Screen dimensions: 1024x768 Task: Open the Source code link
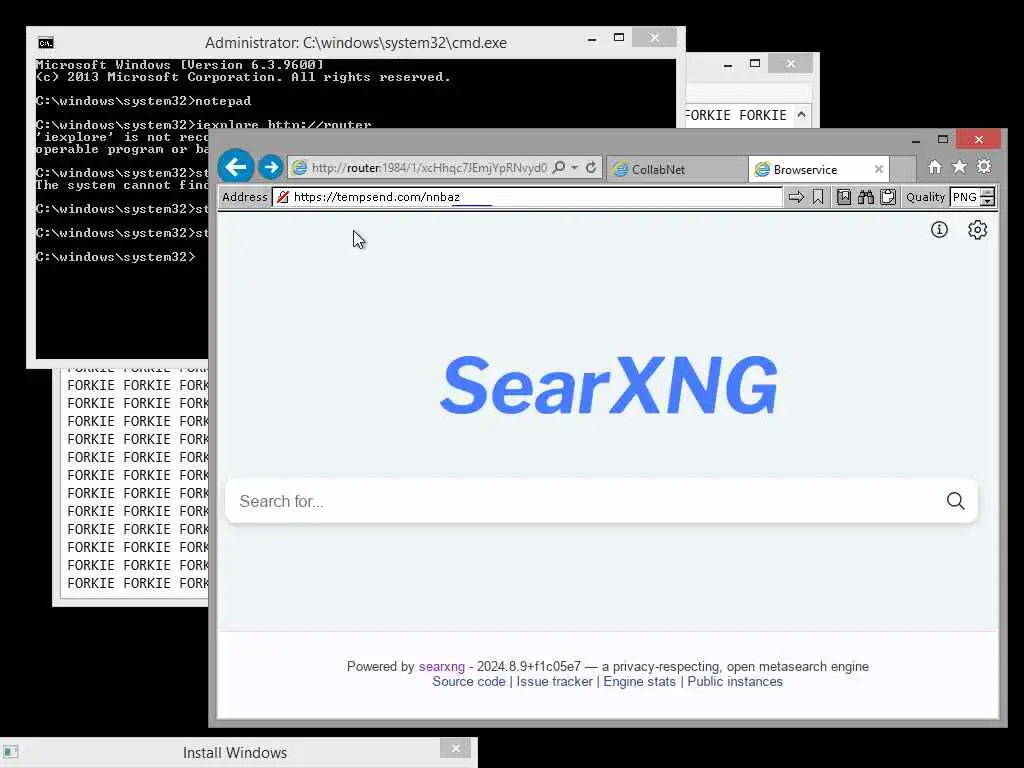click(469, 681)
